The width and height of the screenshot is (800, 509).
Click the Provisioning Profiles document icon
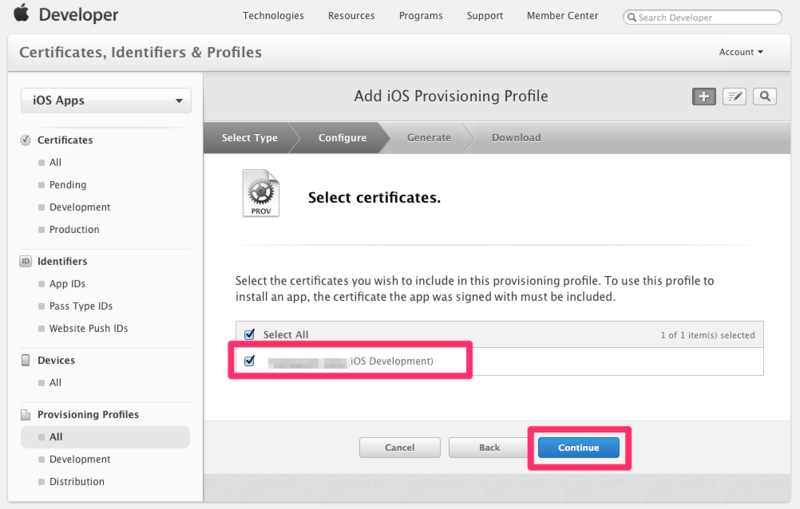click(25, 415)
